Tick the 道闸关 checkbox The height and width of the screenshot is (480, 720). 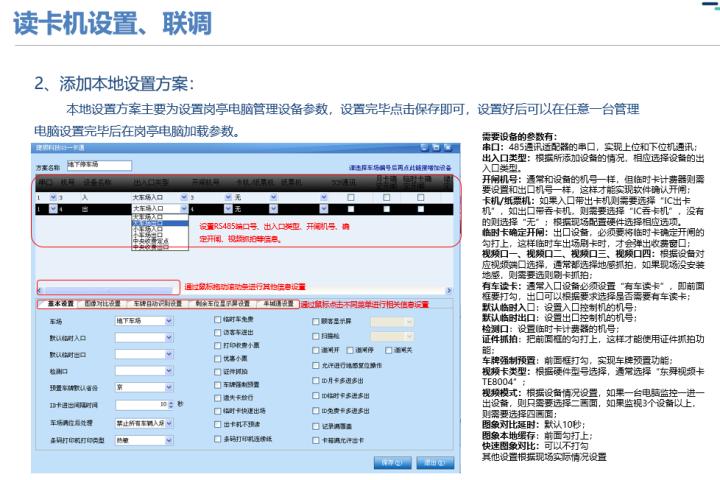[x=389, y=350]
